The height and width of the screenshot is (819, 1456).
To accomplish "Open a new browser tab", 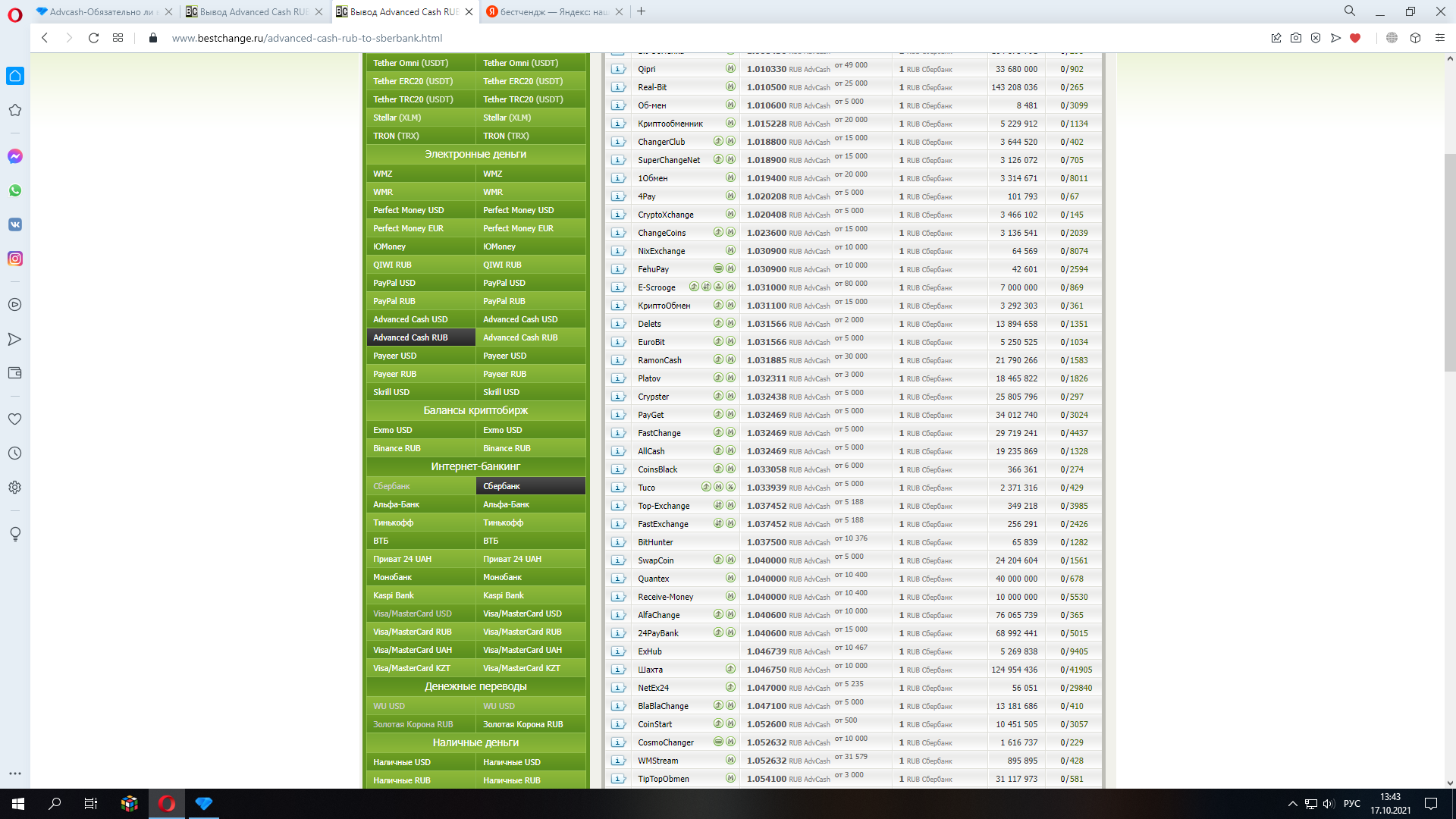I will pyautogui.click(x=642, y=11).
